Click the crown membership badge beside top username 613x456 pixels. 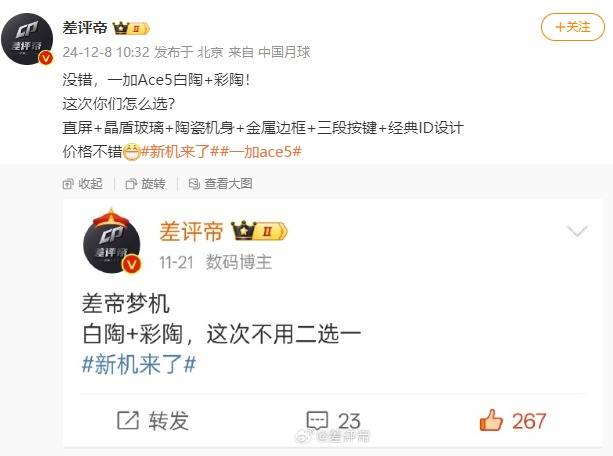click(x=131, y=28)
